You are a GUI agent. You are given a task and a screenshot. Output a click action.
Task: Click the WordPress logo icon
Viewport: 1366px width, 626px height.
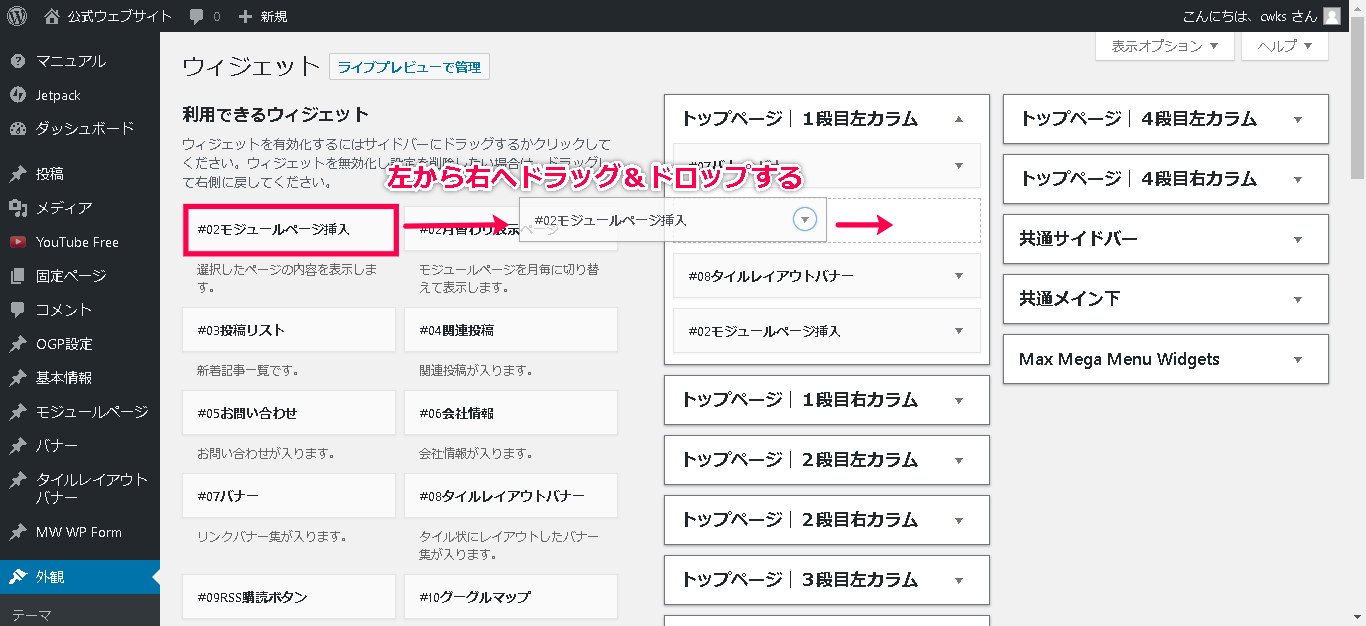pyautogui.click(x=17, y=16)
